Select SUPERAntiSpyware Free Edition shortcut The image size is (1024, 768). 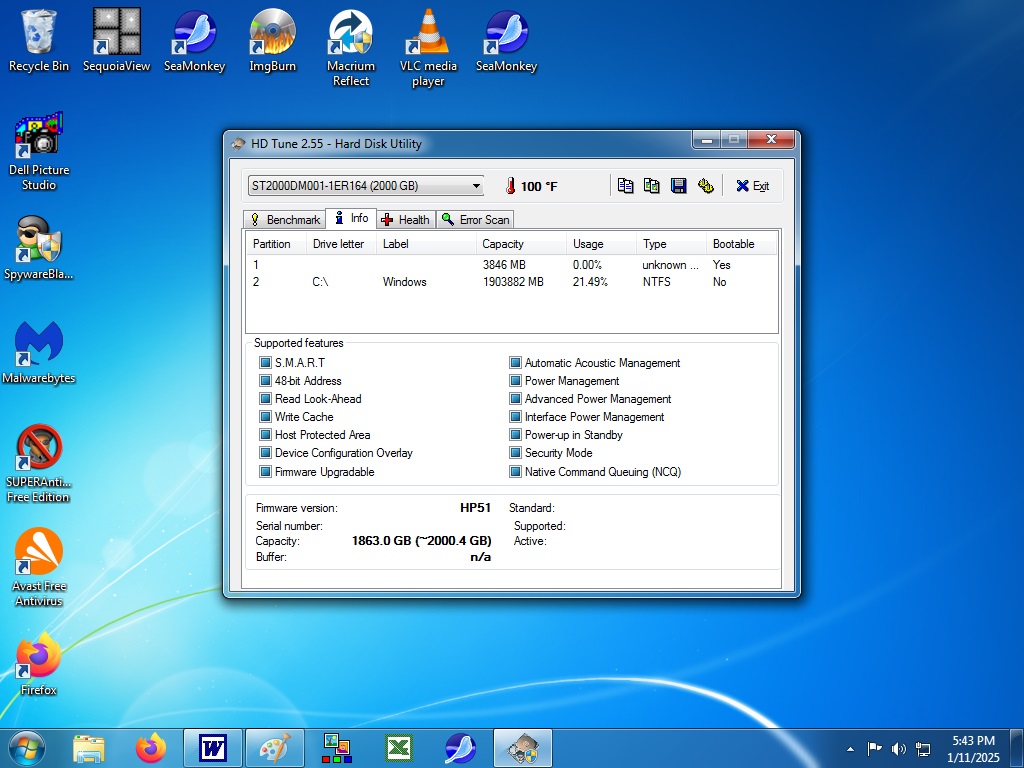tap(39, 463)
